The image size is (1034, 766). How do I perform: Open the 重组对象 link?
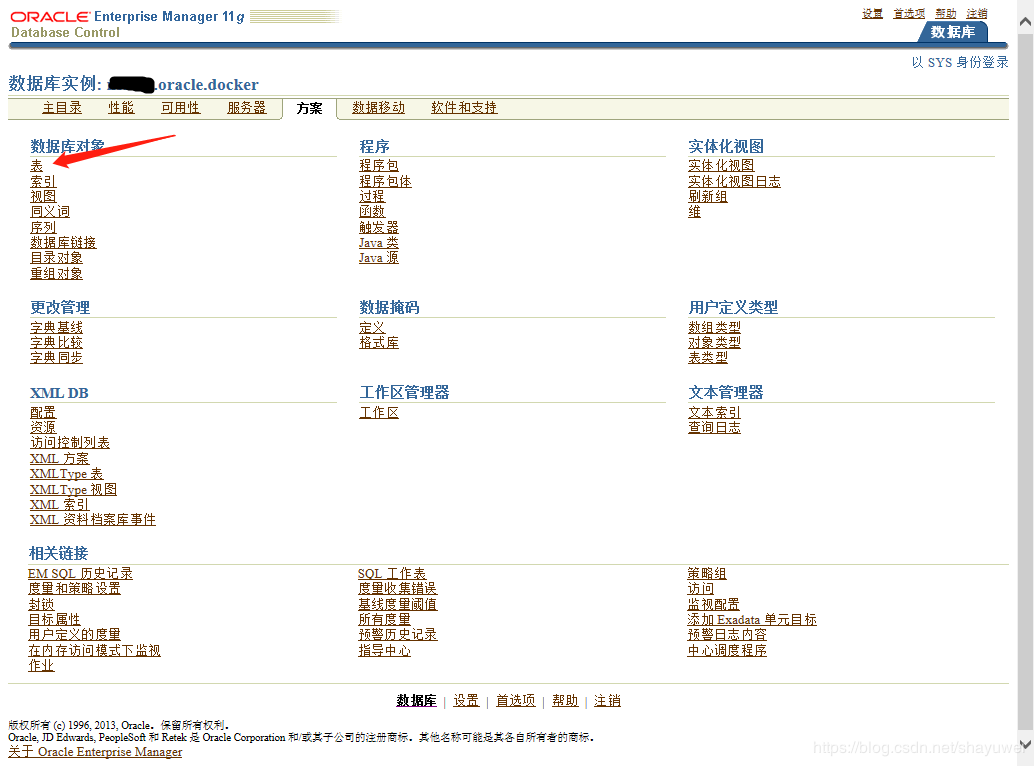coord(56,274)
